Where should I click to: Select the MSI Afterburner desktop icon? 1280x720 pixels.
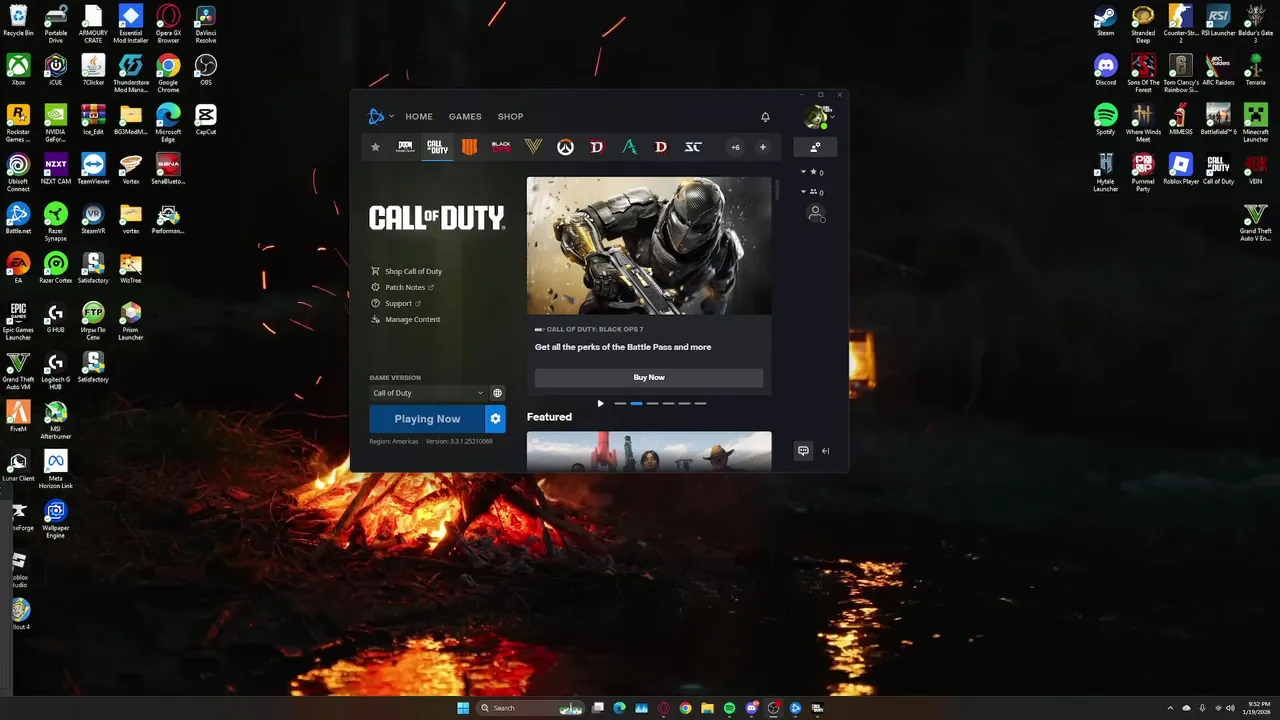pyautogui.click(x=55, y=419)
